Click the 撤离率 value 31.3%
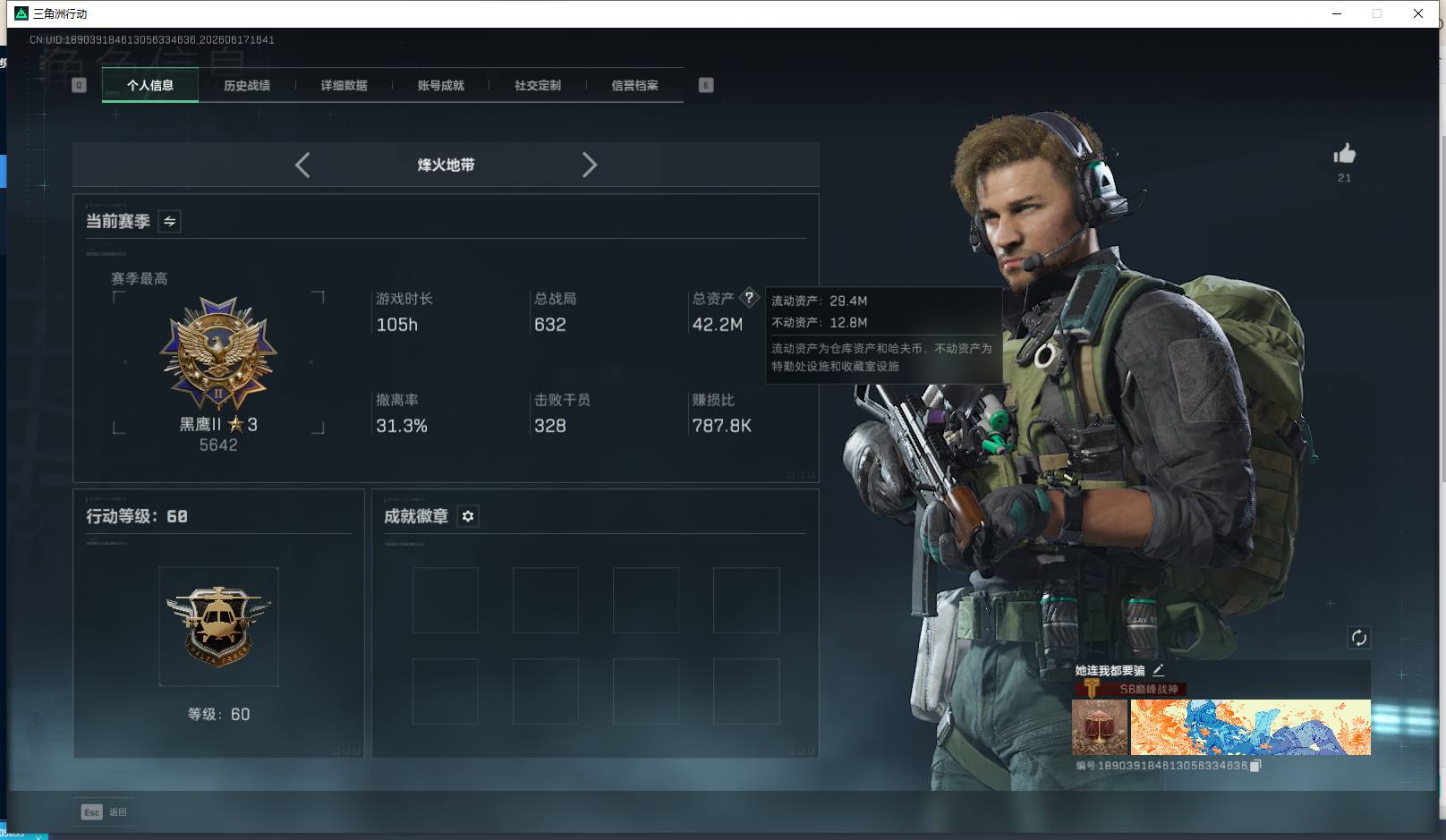The width and height of the screenshot is (1446, 840). [402, 426]
